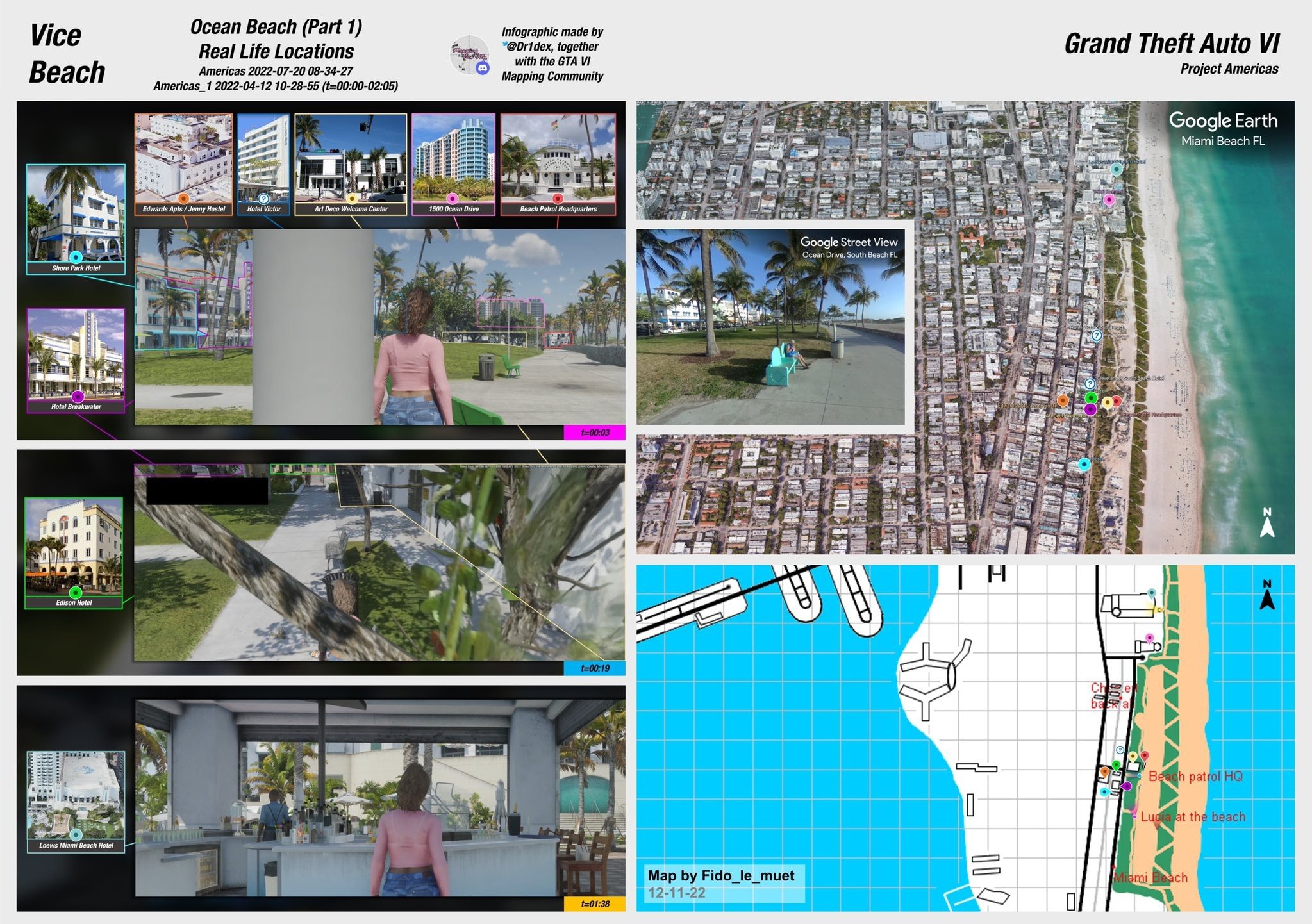
Task: Click the north arrow on the drawn Fido map
Action: tap(1267, 595)
